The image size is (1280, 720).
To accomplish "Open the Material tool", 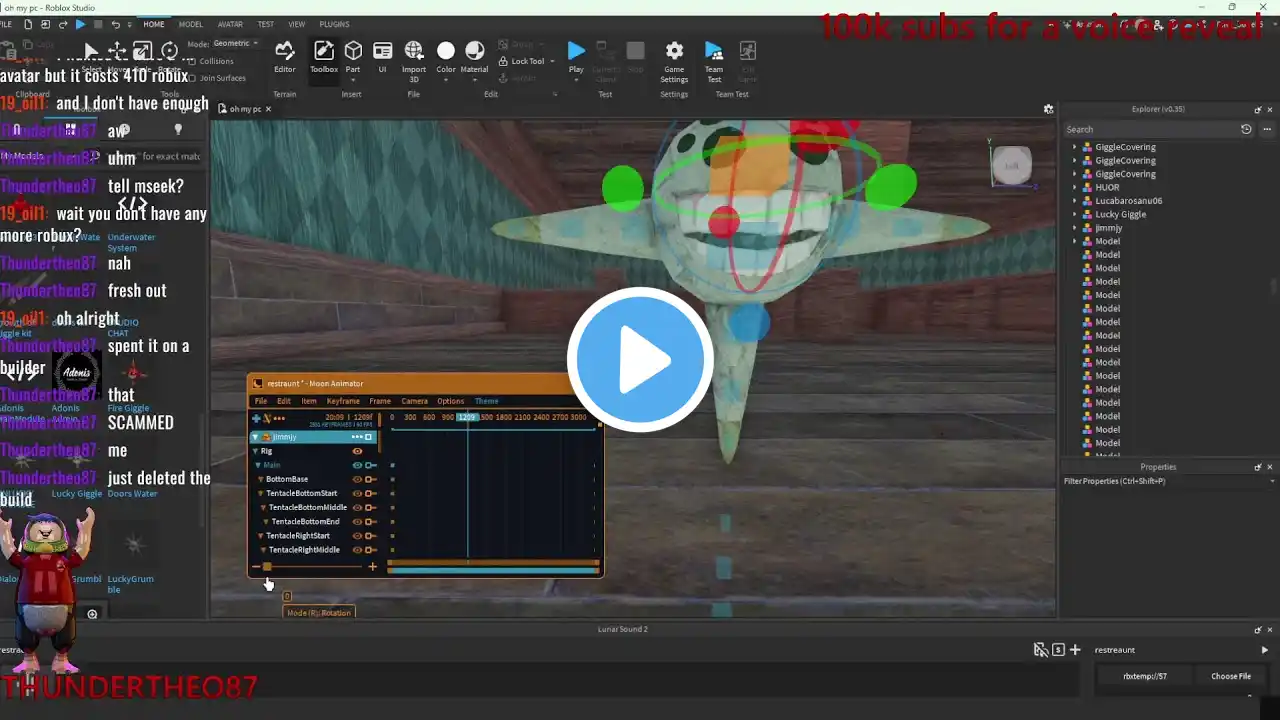I will point(475,56).
